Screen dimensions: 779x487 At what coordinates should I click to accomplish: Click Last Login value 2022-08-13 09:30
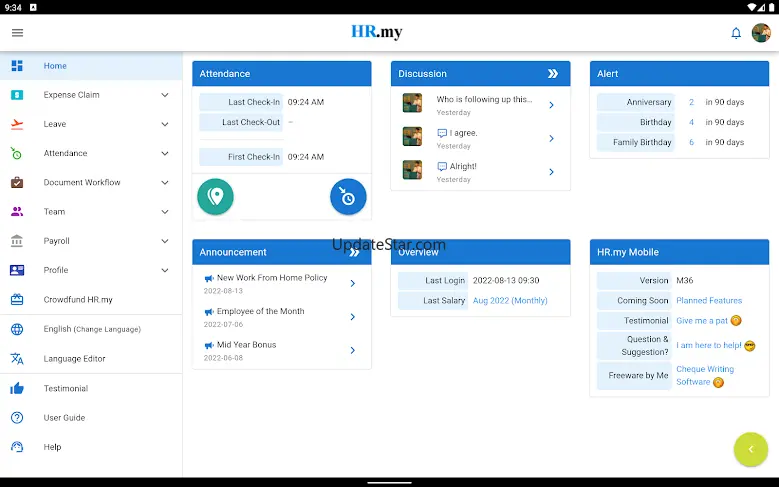(x=506, y=280)
